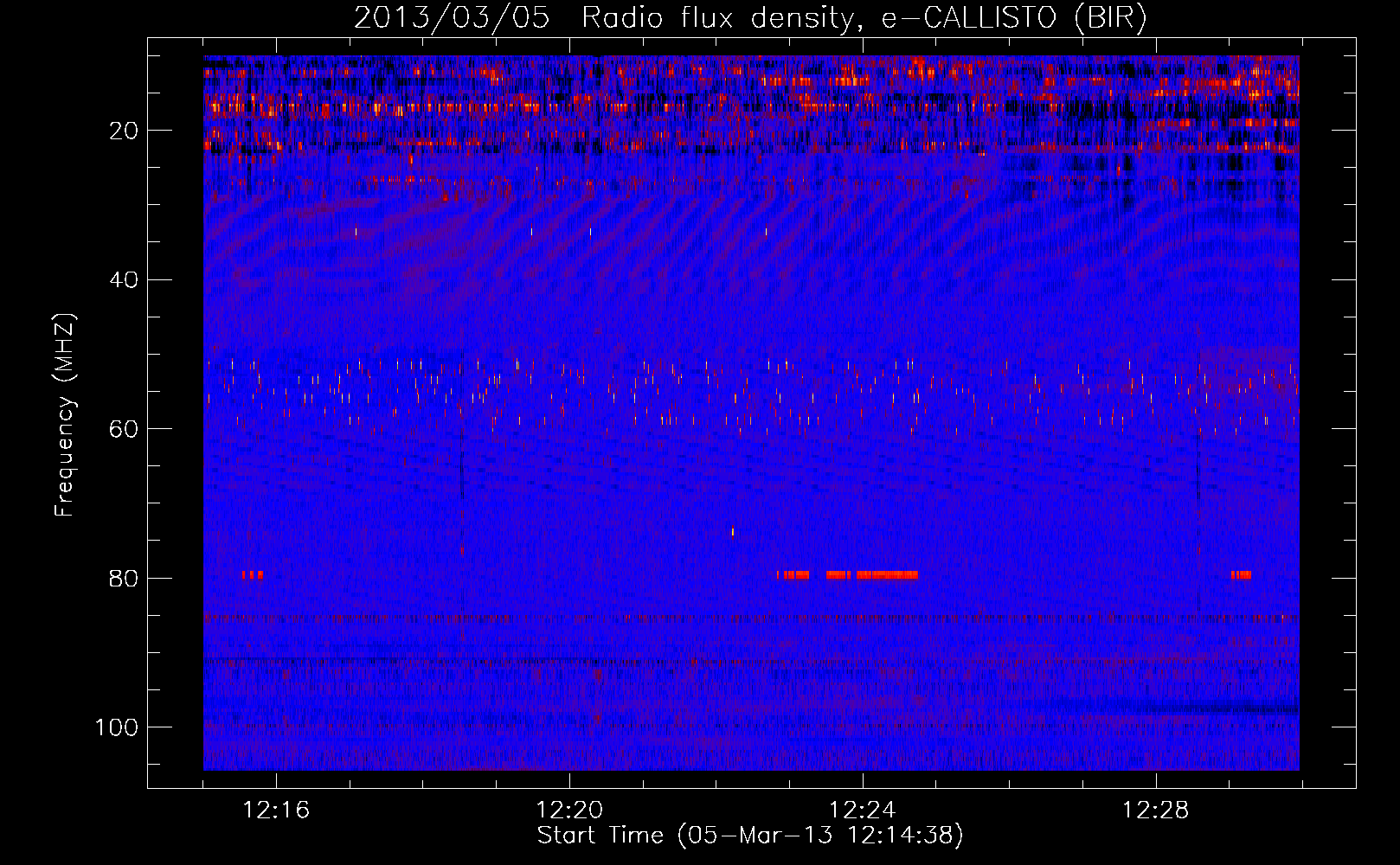Click the 80 MHz frequency tick label
1400x865 pixels.
[x=124, y=578]
